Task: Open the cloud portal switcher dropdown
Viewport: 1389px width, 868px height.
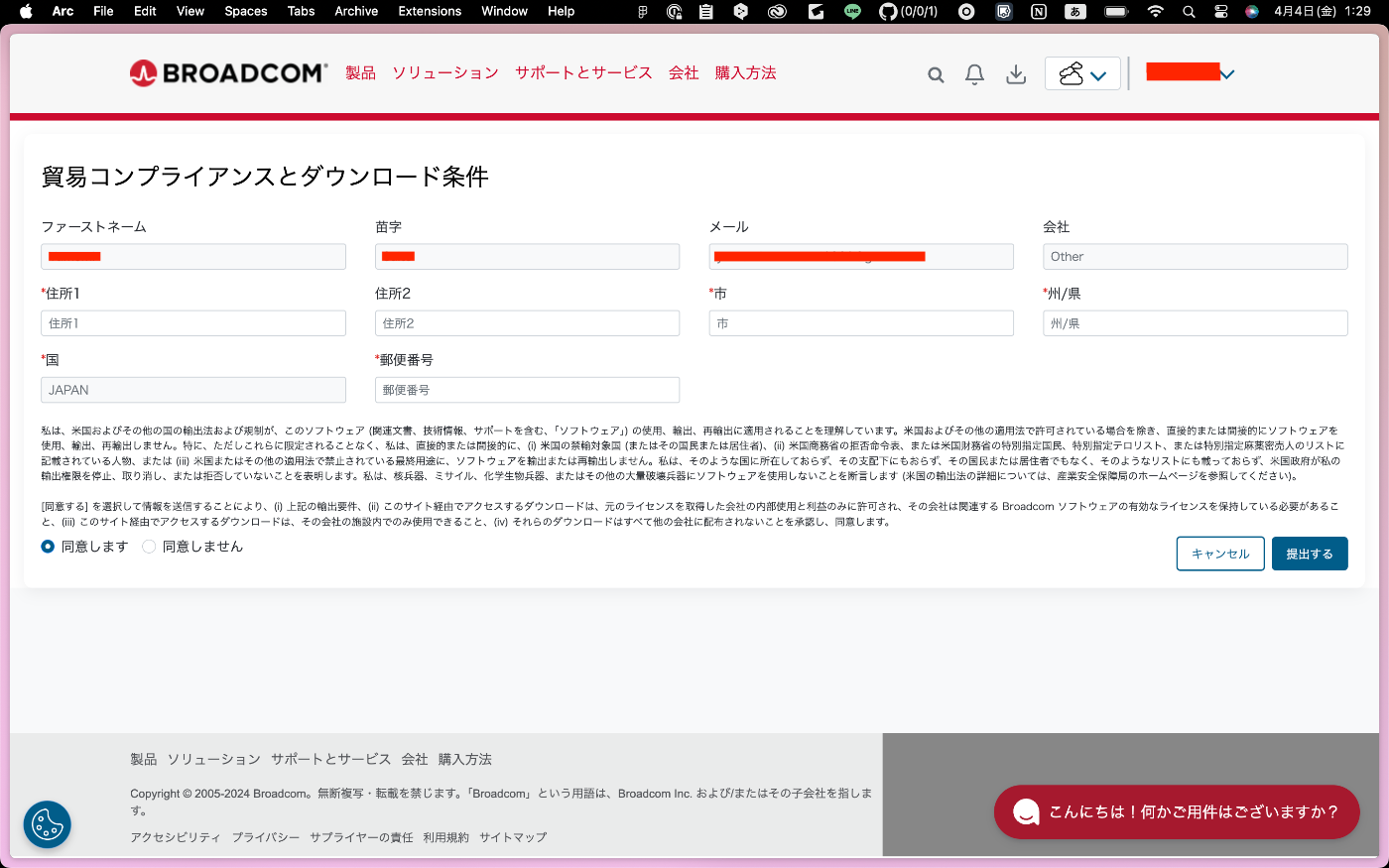Action: point(1082,73)
